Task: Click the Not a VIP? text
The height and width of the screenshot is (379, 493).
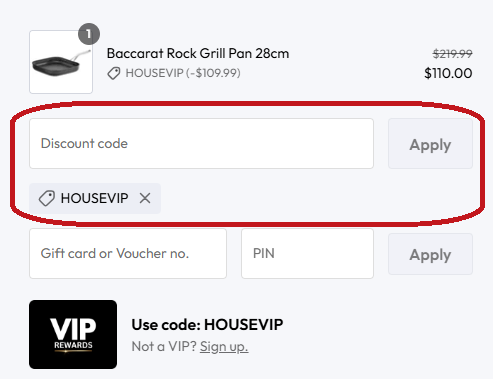Action: pos(164,347)
